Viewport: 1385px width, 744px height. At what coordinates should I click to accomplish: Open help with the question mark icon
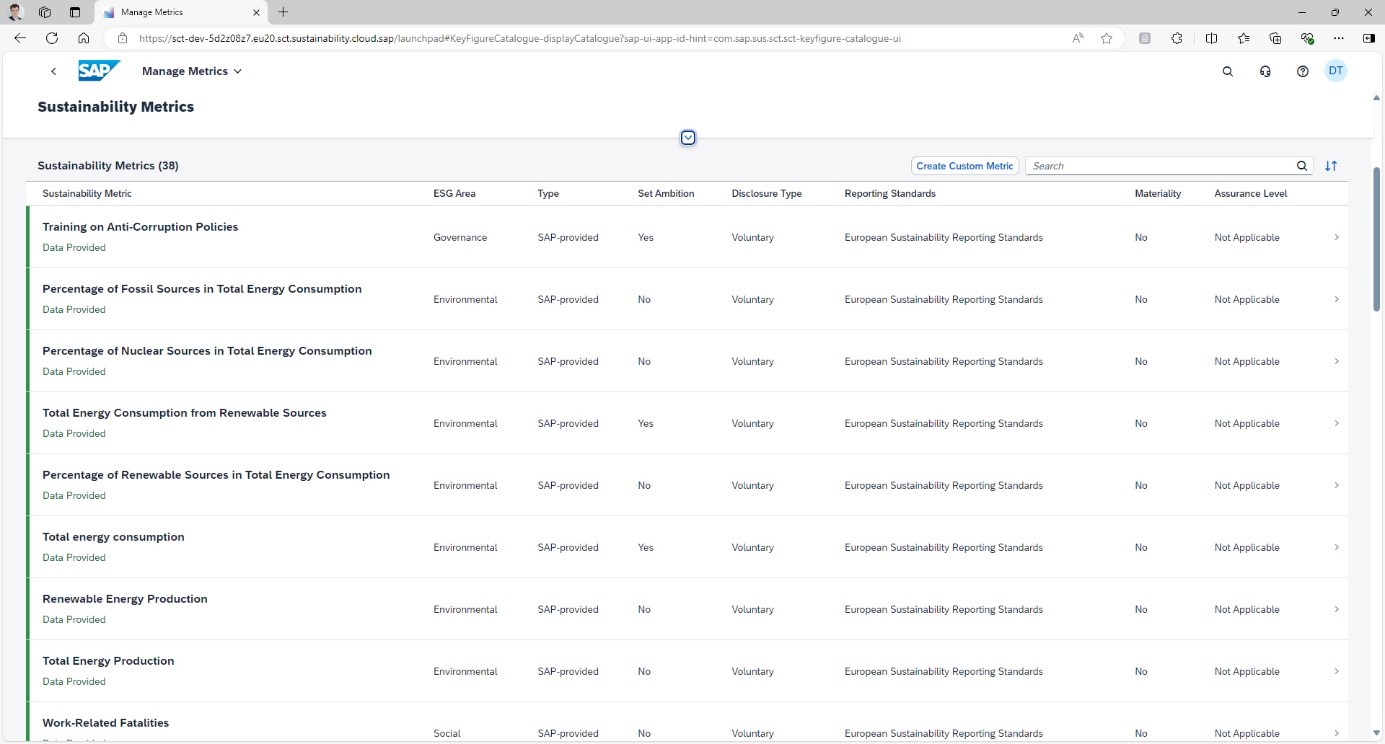[x=1302, y=71]
